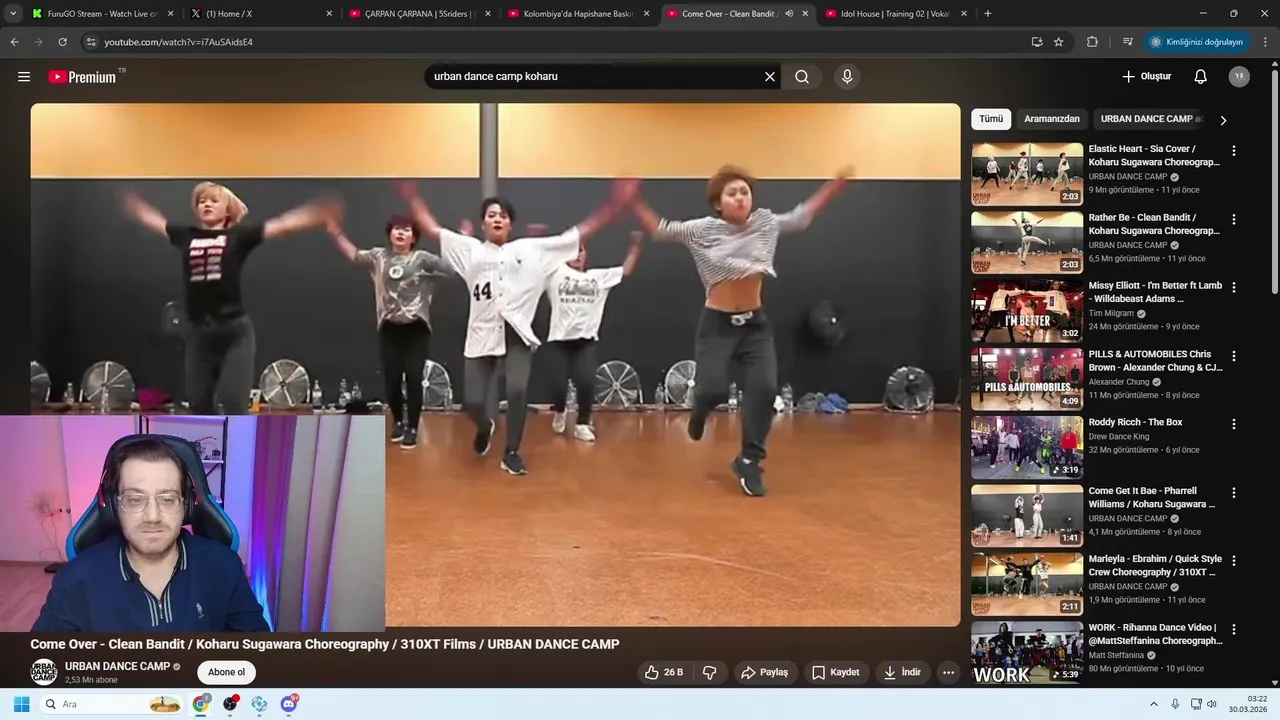Close the Come Over - Clean Bandit tab
The width and height of the screenshot is (1280, 720).
coord(805,14)
